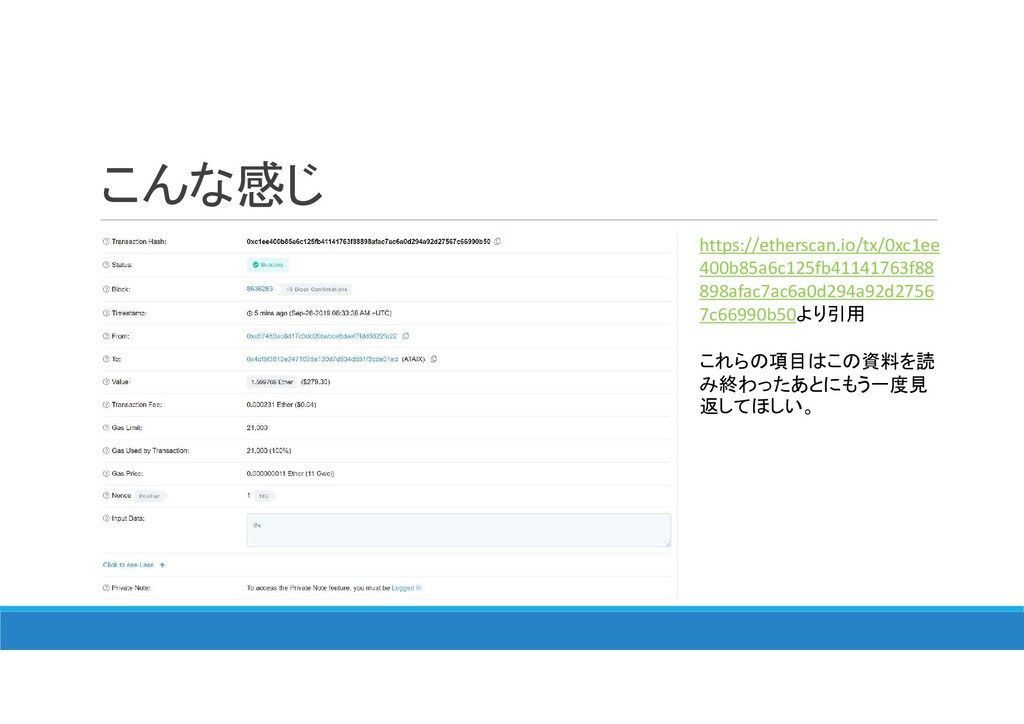
Task: Click the 5 mins ago timestamp text
Action: click(323, 313)
